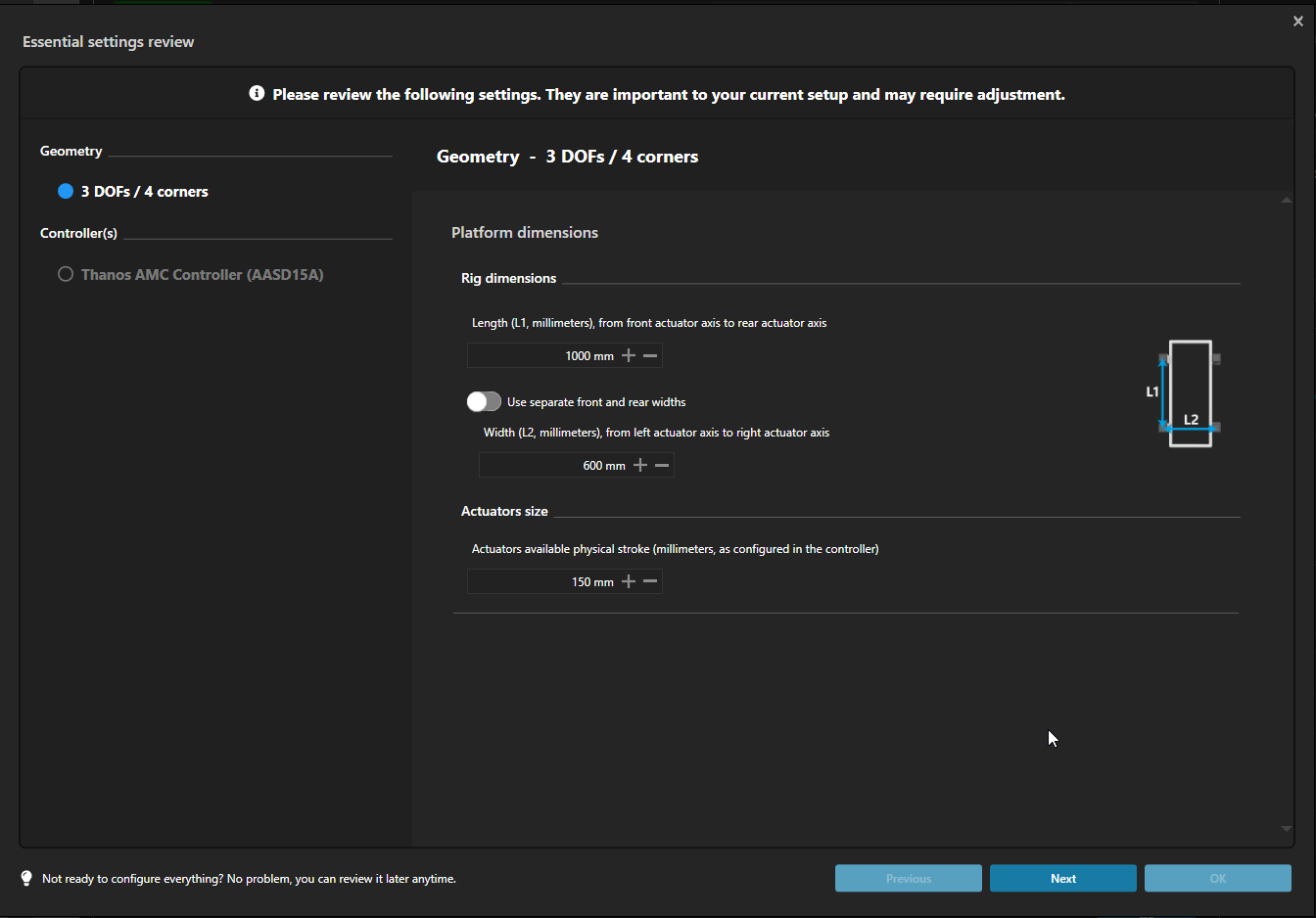Viewport: 1316px width, 918px height.
Task: Increase width L2 using plus icon
Action: point(640,466)
